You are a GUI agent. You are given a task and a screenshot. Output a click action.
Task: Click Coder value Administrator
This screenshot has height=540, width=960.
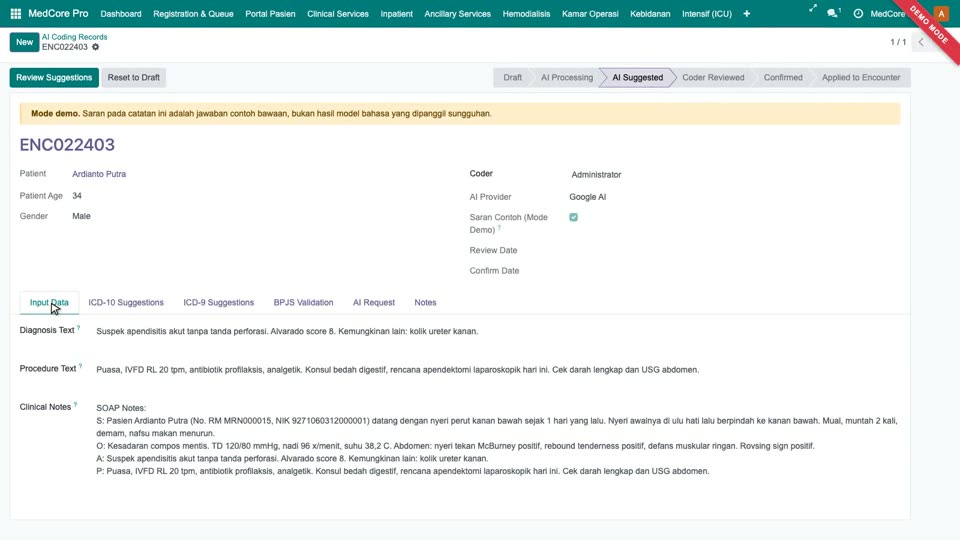596,174
